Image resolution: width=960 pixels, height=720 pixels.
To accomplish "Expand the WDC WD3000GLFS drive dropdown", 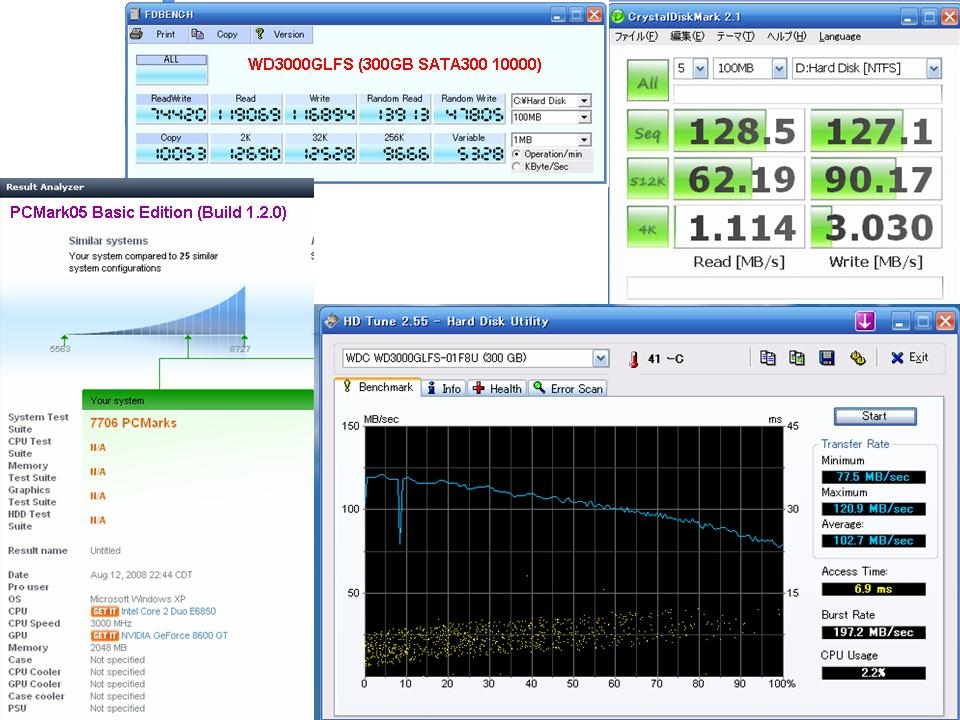I will pos(600,358).
